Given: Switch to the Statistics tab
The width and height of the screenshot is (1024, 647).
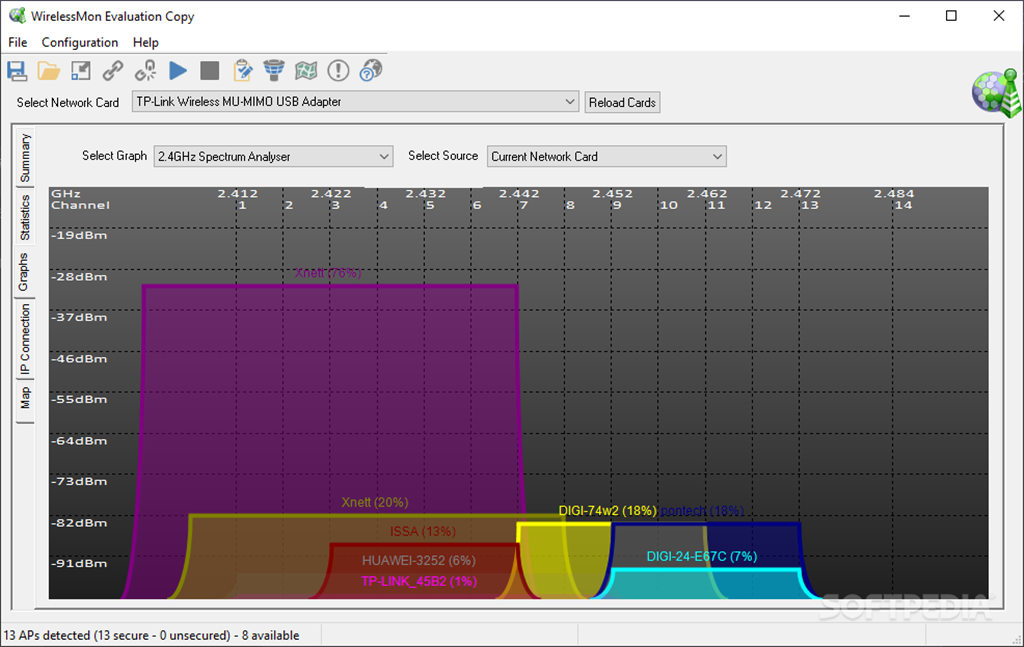Looking at the screenshot, I should (x=25, y=217).
